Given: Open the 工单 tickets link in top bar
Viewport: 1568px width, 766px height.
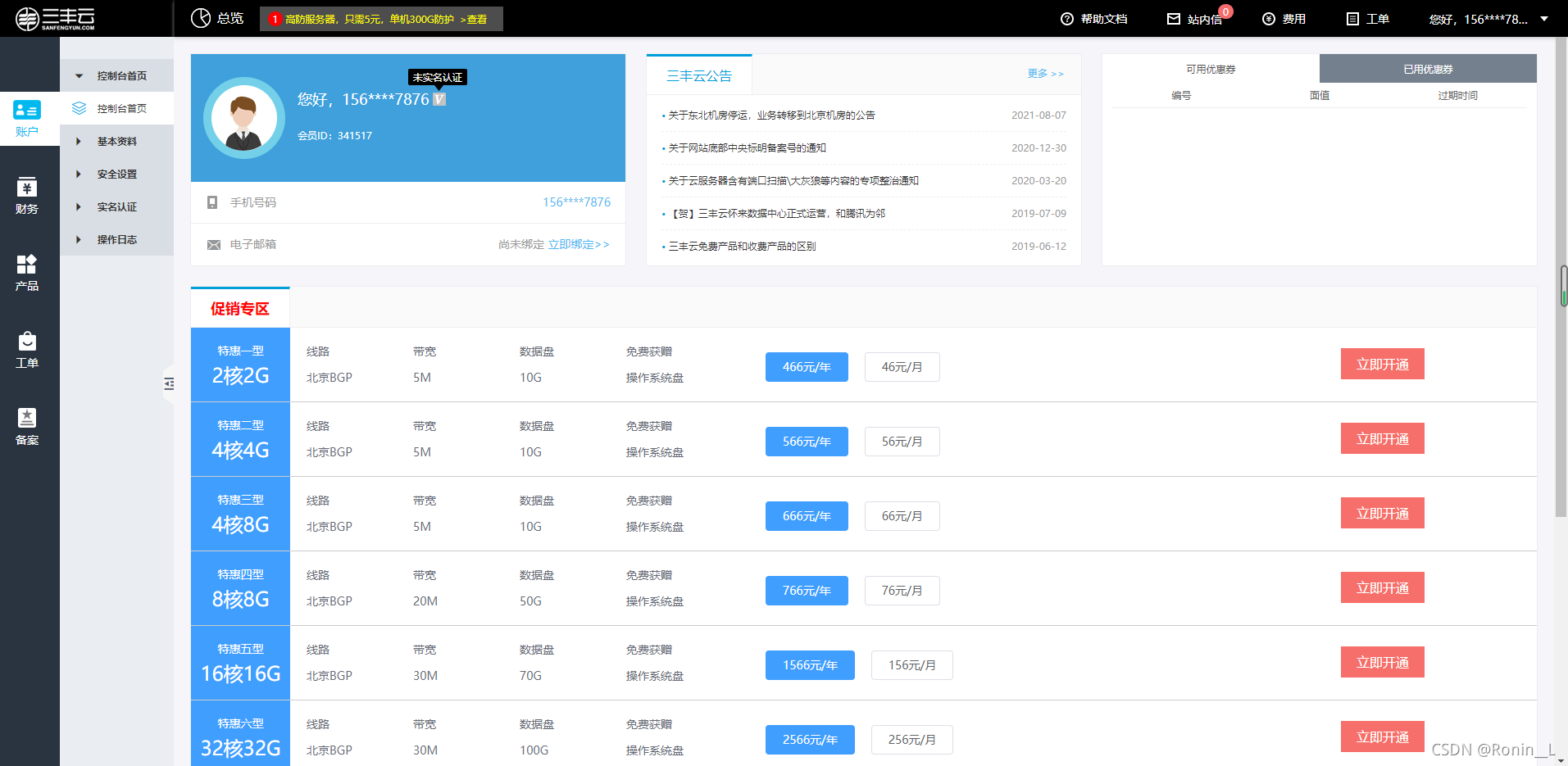Looking at the screenshot, I should point(1367,19).
